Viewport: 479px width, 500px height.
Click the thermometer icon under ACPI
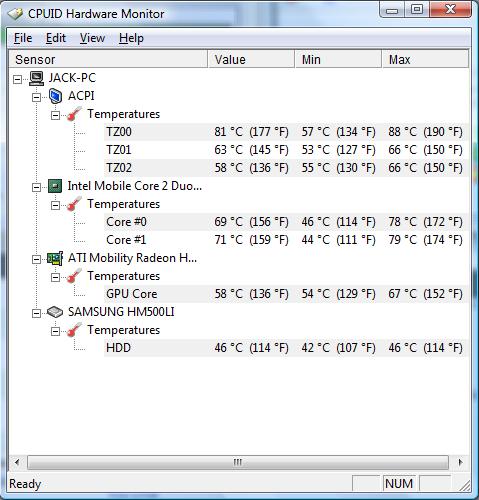coord(74,114)
